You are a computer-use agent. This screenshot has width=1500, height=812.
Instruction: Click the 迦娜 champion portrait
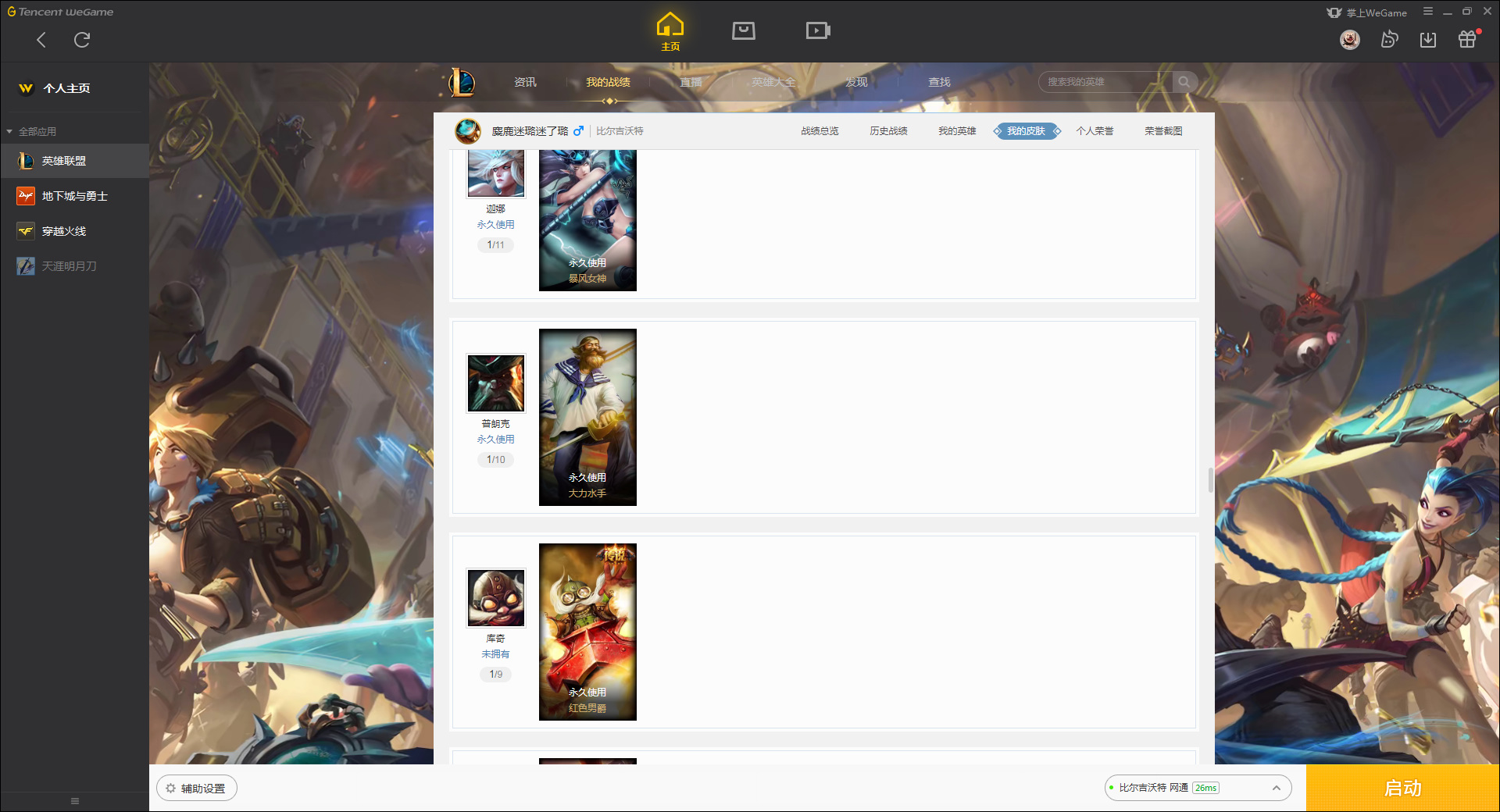496,173
